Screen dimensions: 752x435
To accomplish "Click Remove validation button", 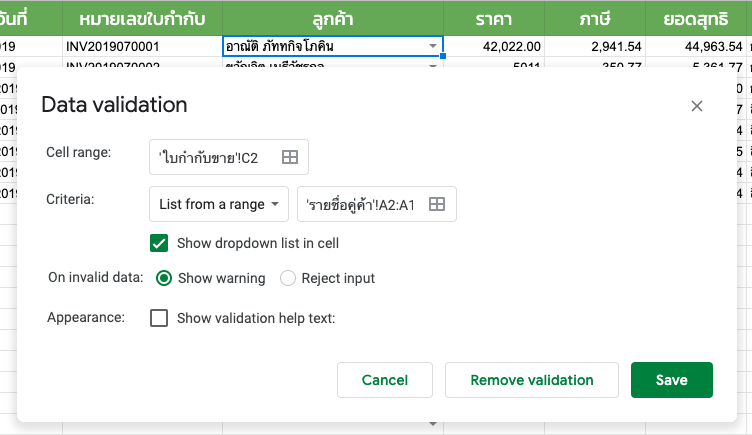I will pos(531,380).
